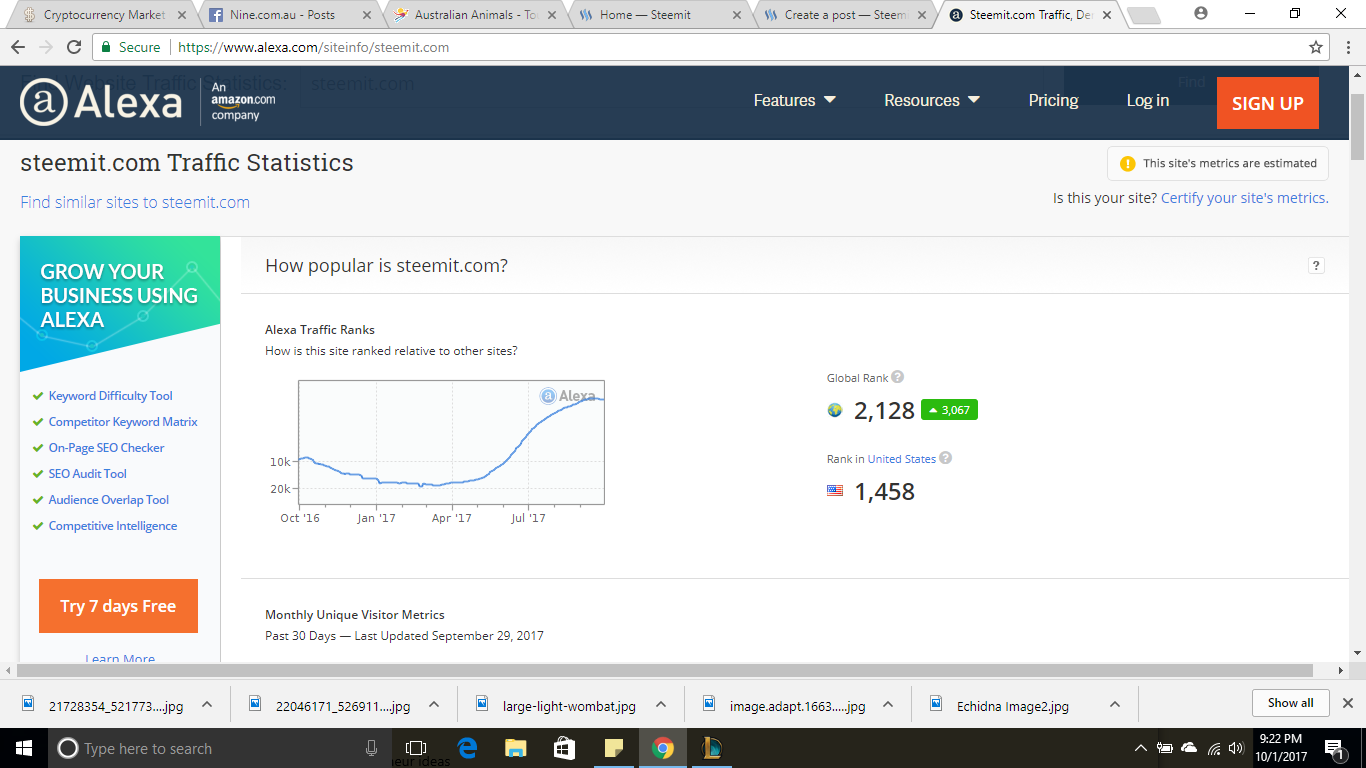This screenshot has height=768, width=1366.
Task: Open Sticky Notes from taskbar
Action: pos(613,748)
